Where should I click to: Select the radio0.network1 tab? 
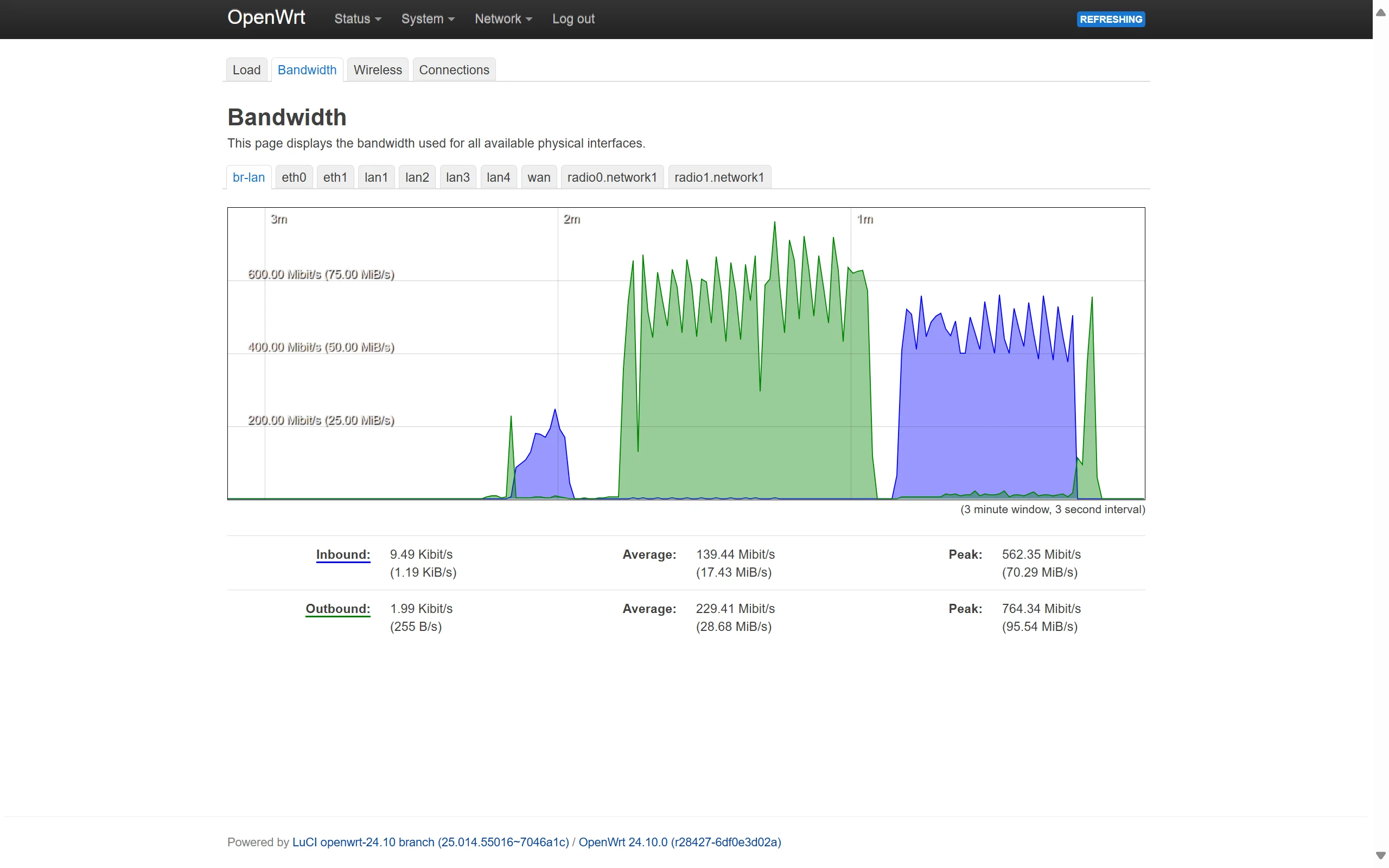click(612, 177)
